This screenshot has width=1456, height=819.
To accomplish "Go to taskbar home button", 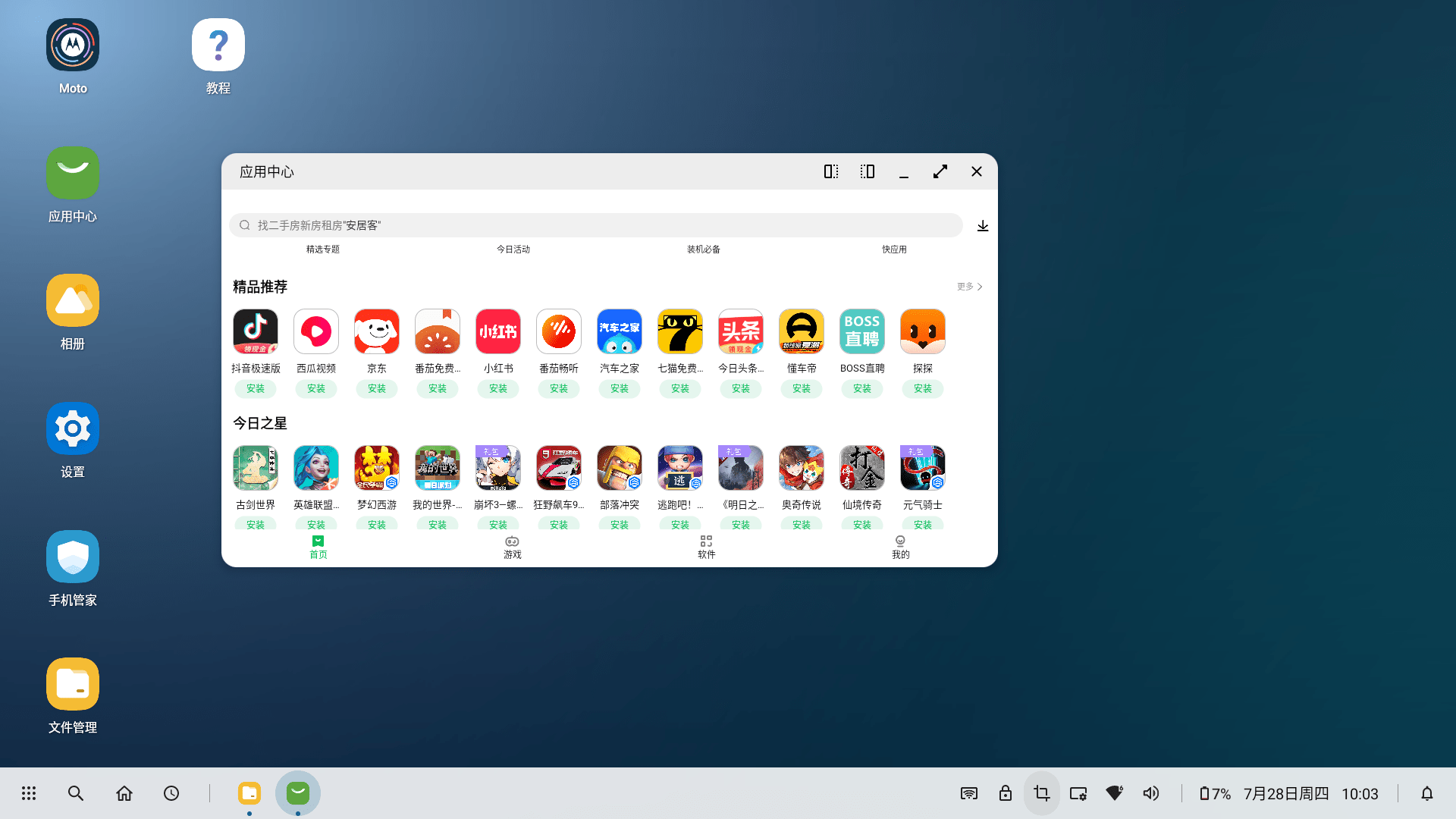I will click(124, 793).
